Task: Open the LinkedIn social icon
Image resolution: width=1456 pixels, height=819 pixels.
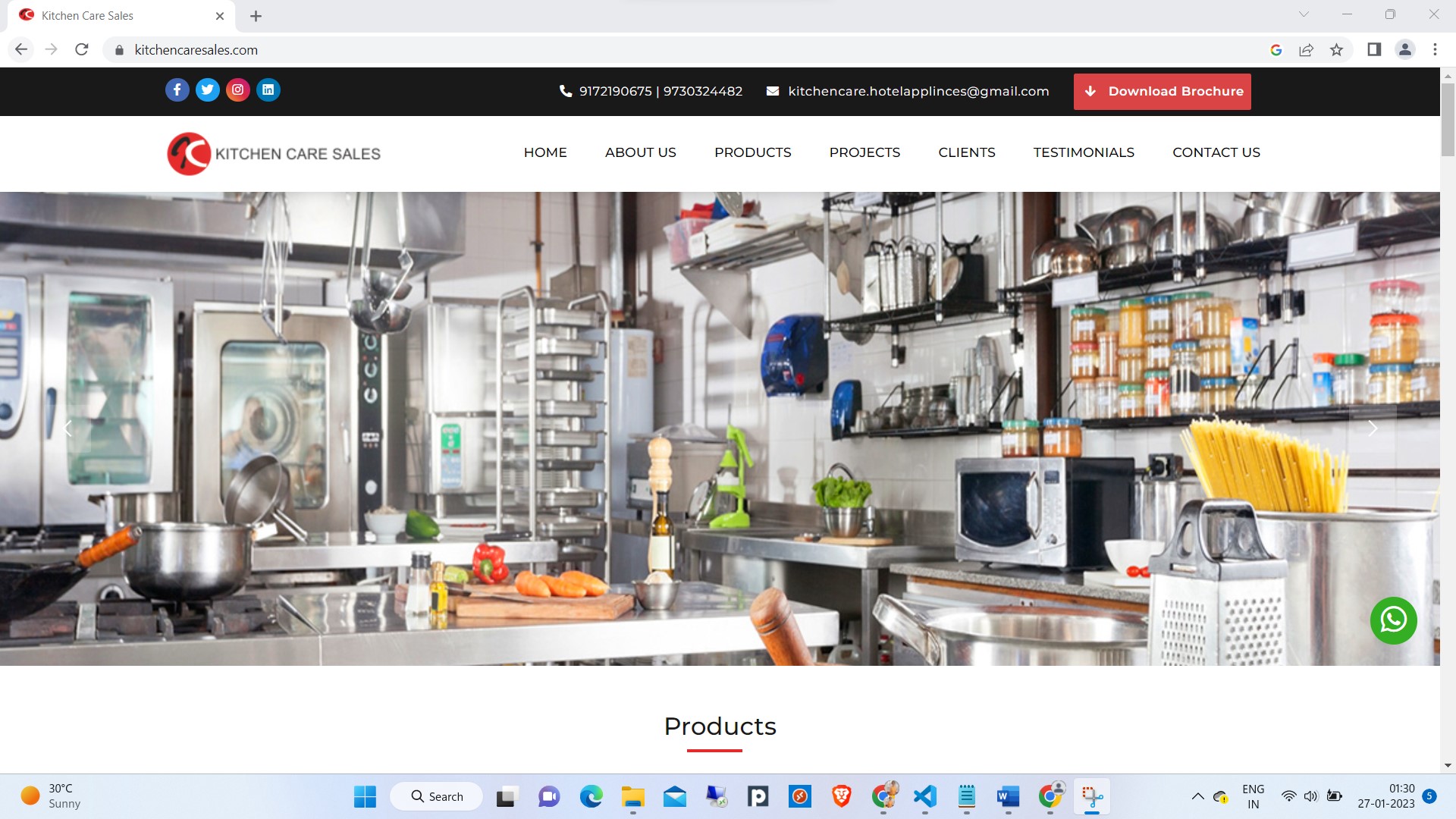Action: [268, 89]
